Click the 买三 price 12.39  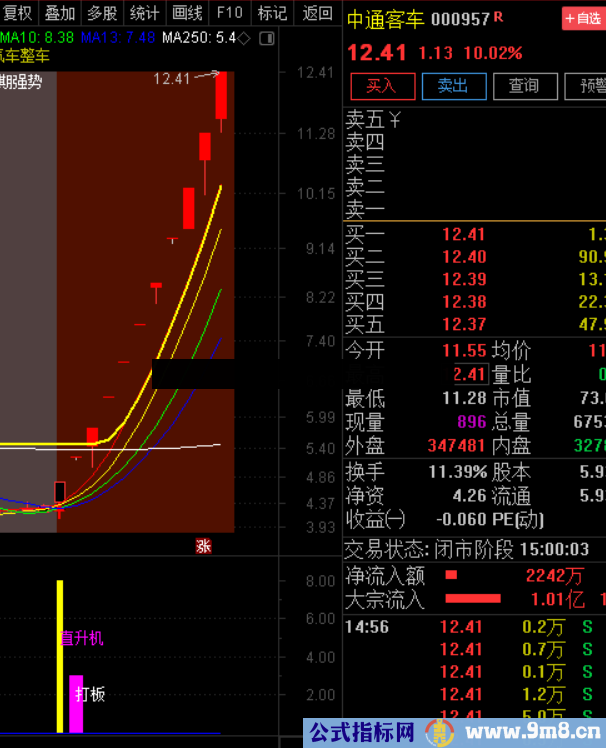point(464,279)
